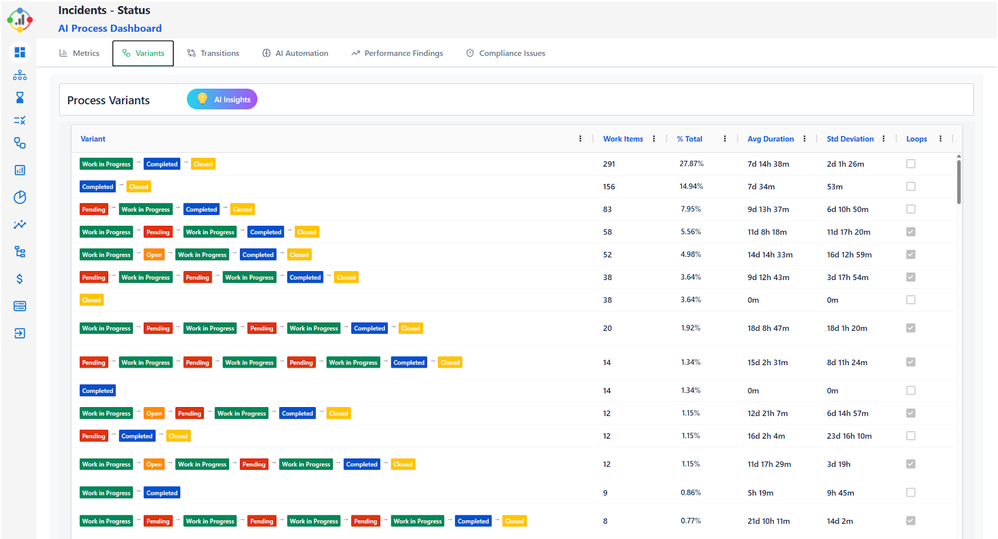
Task: Click the table's vertical scrollbar thumb
Action: pyautogui.click(x=959, y=180)
